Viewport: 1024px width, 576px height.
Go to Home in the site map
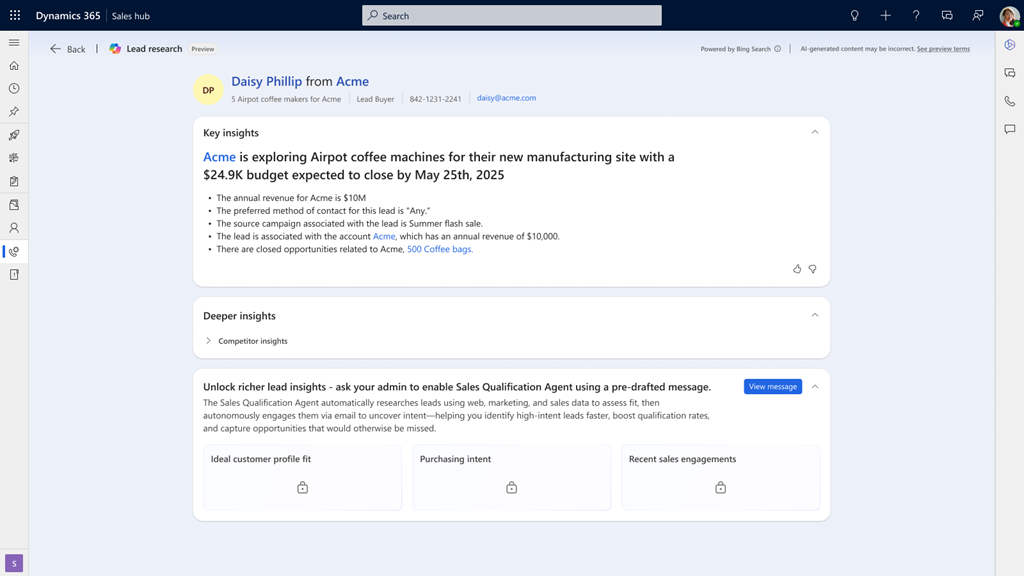[x=13, y=64]
